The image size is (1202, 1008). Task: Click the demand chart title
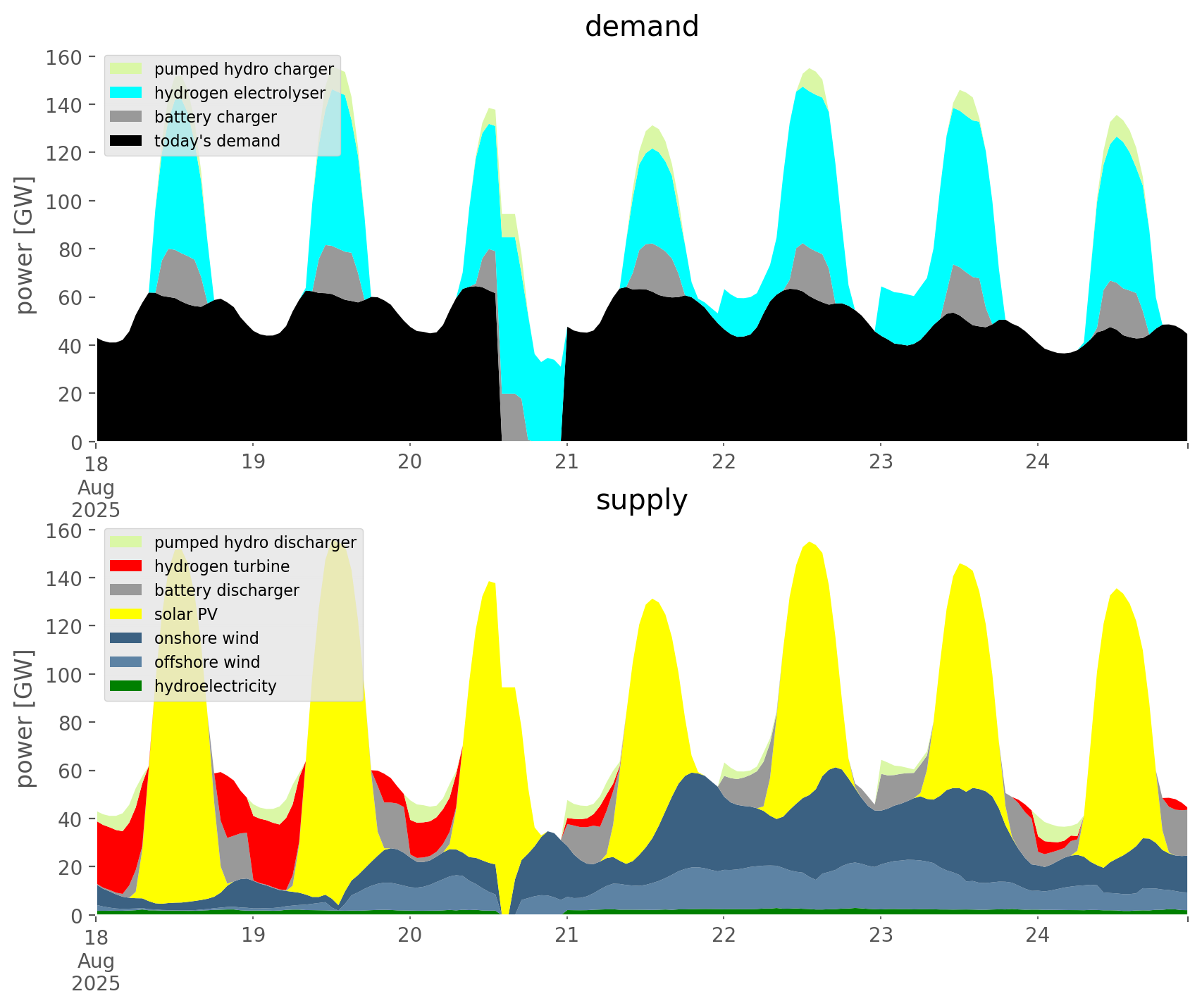[641, 27]
